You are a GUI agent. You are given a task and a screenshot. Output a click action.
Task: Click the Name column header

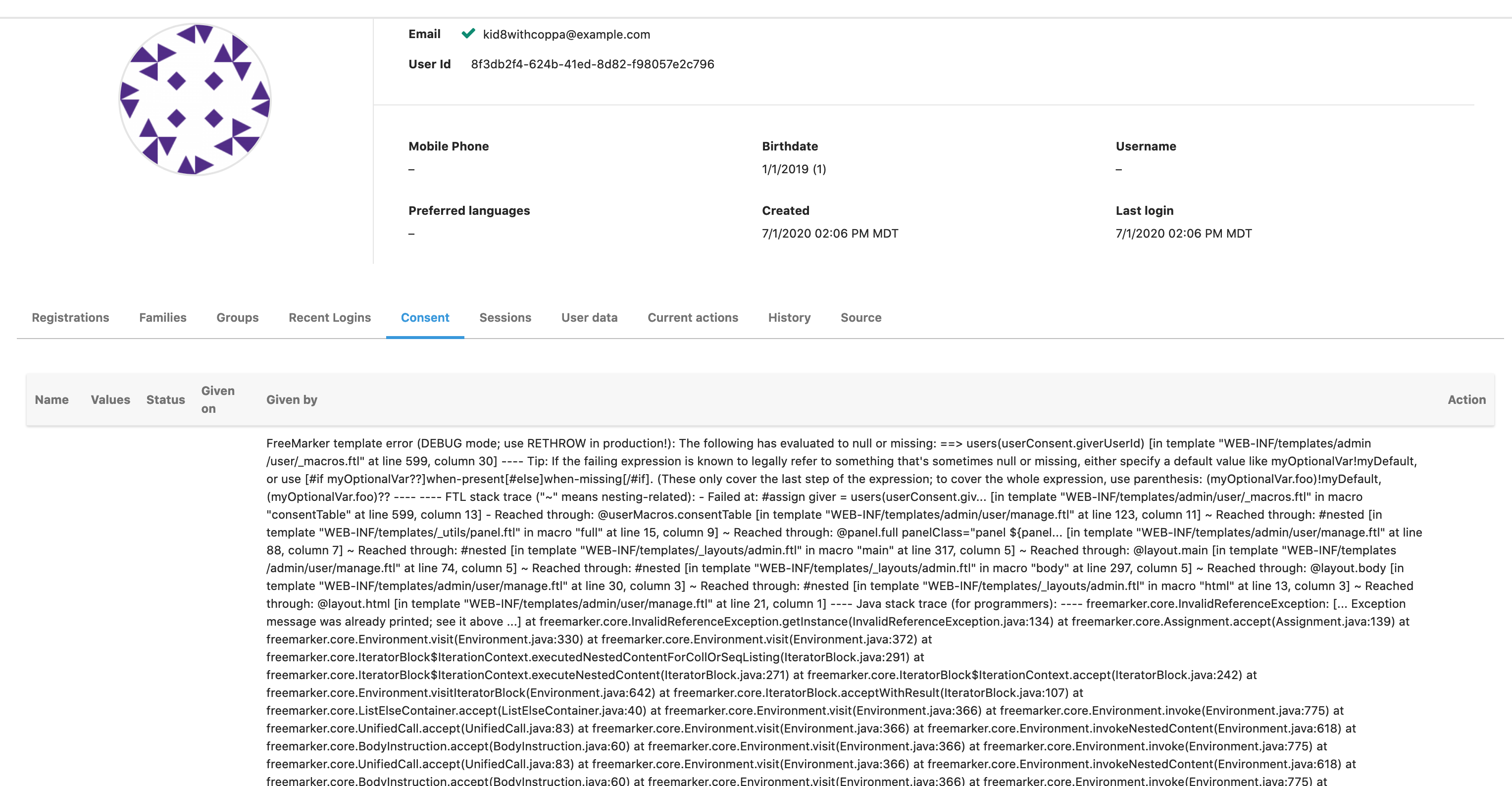(52, 400)
